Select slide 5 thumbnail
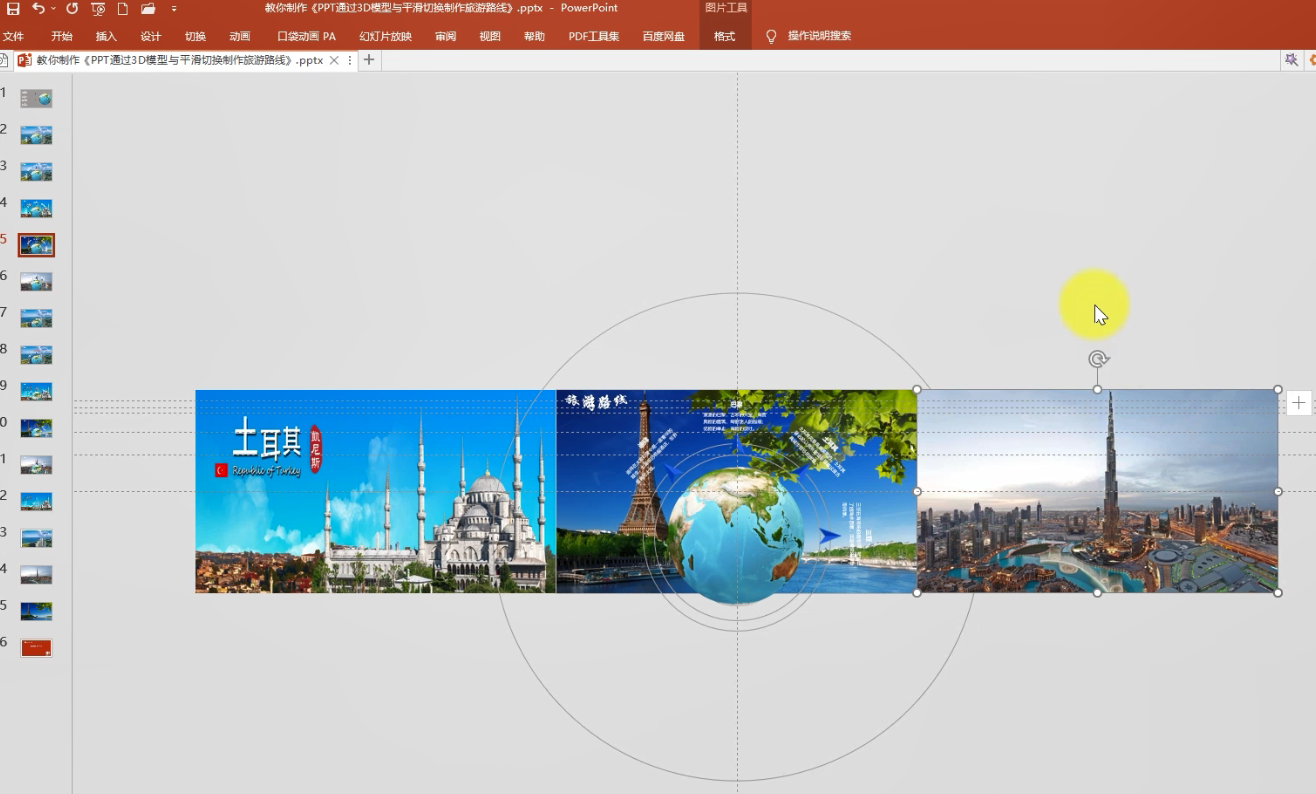 [x=36, y=245]
